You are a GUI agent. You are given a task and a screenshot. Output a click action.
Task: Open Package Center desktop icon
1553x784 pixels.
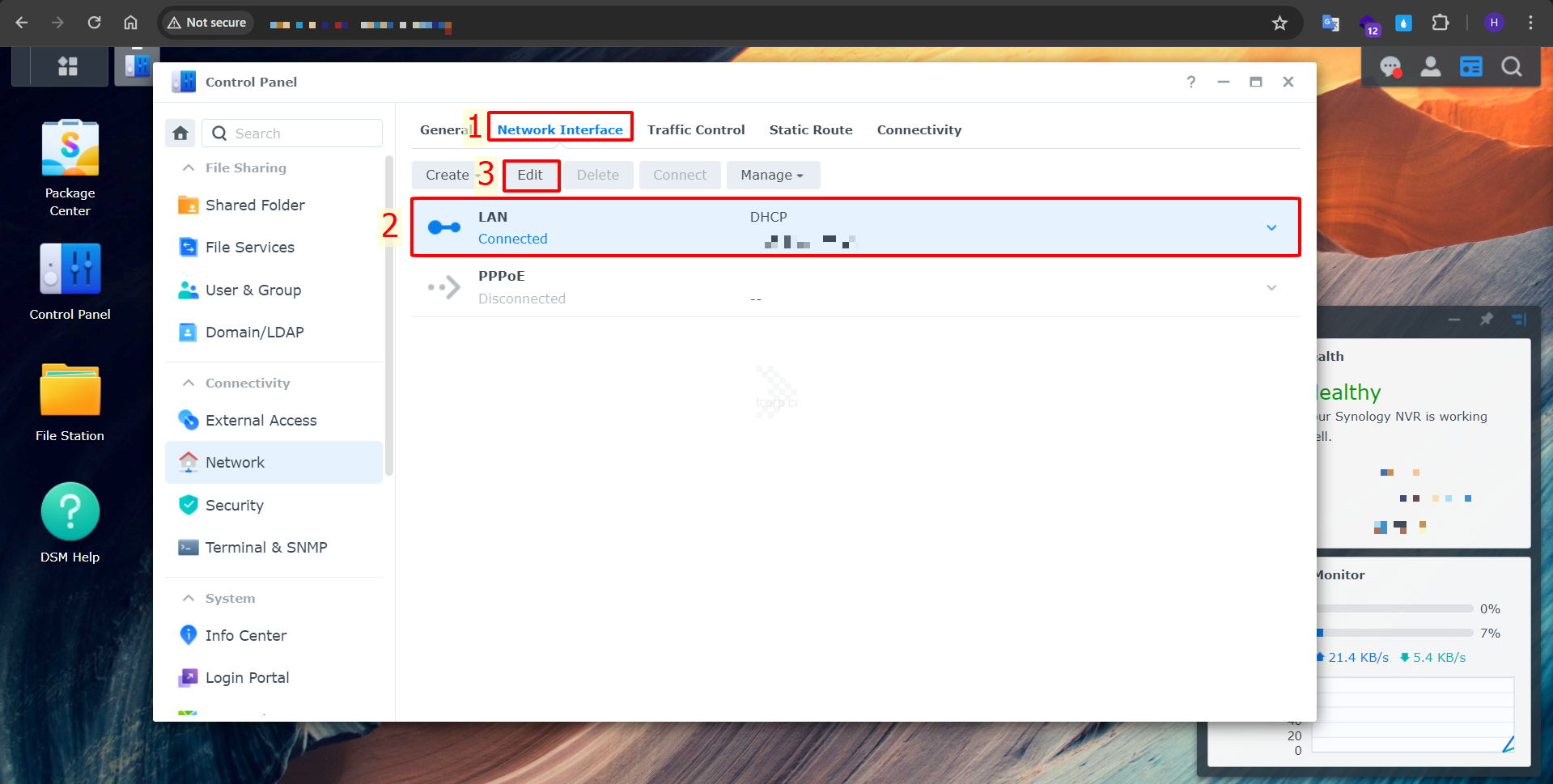tap(70, 167)
